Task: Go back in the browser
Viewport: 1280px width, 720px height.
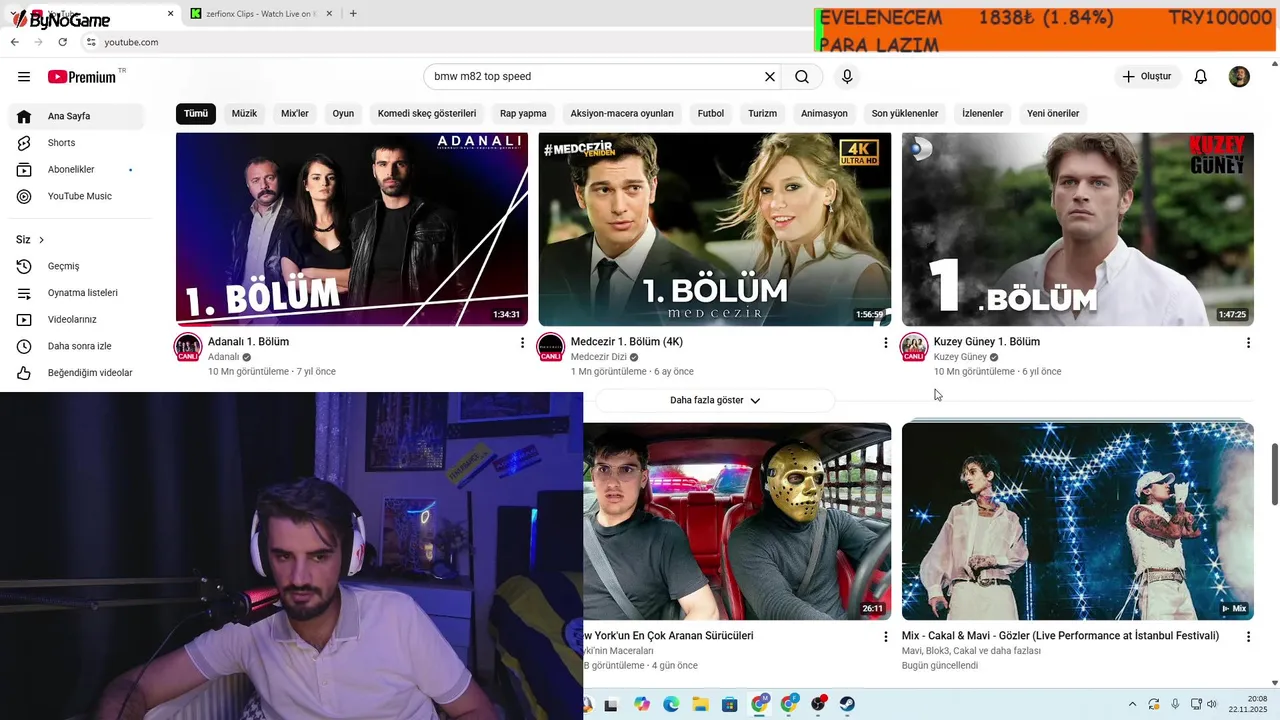Action: tap(15, 42)
